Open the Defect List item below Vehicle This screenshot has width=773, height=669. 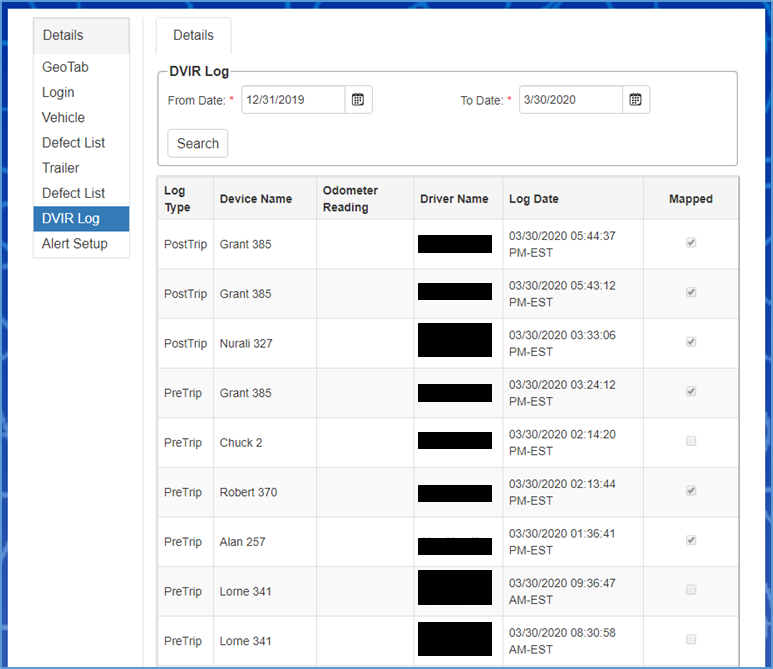[x=73, y=143]
